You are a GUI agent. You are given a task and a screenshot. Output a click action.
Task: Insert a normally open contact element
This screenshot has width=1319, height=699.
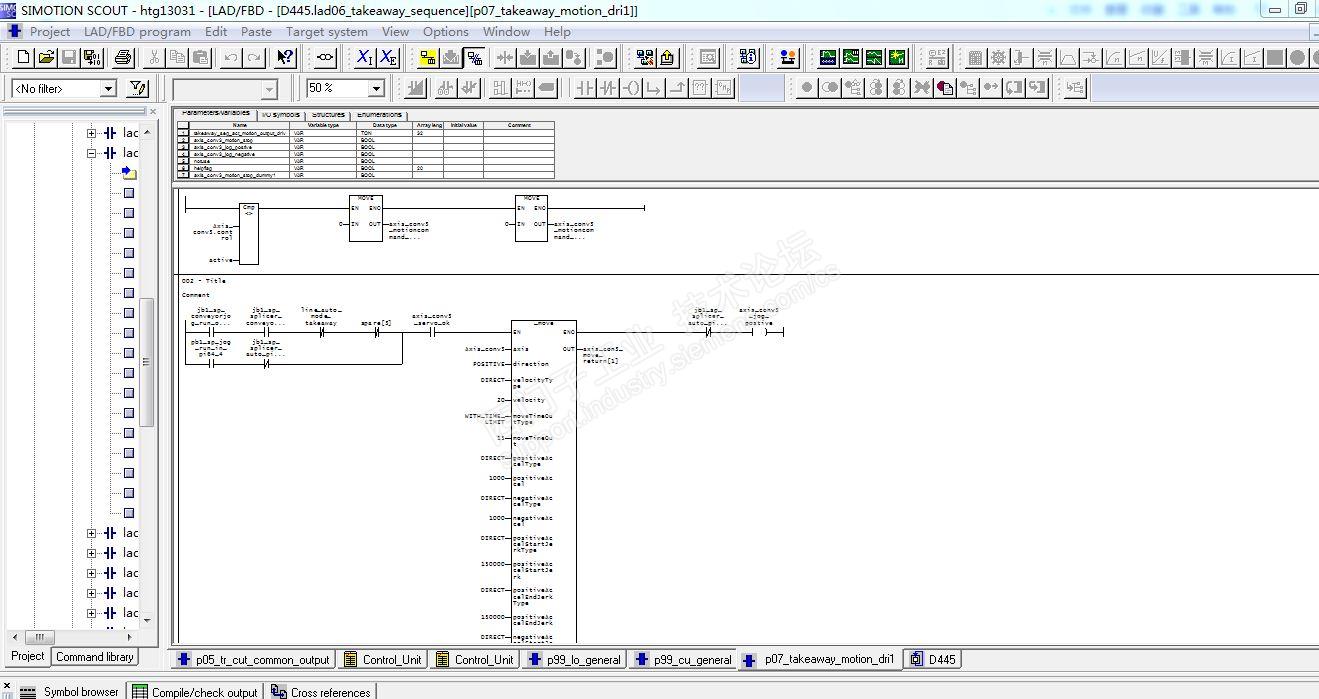pos(585,88)
